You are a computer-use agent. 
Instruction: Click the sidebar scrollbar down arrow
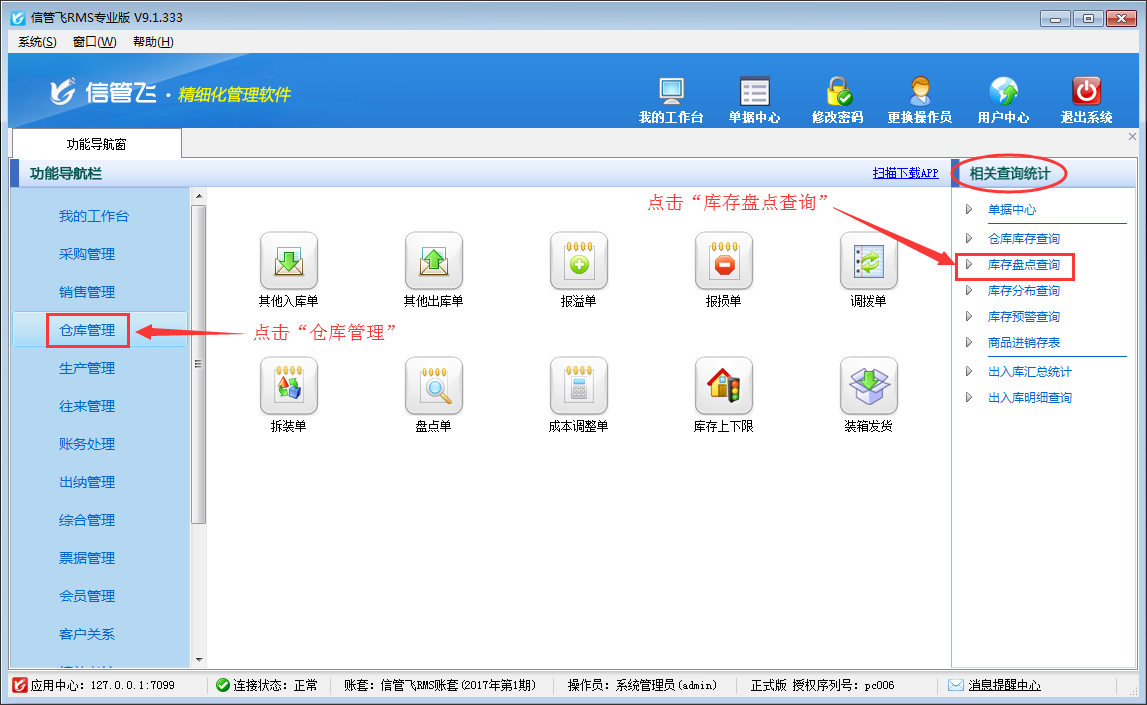click(x=198, y=660)
